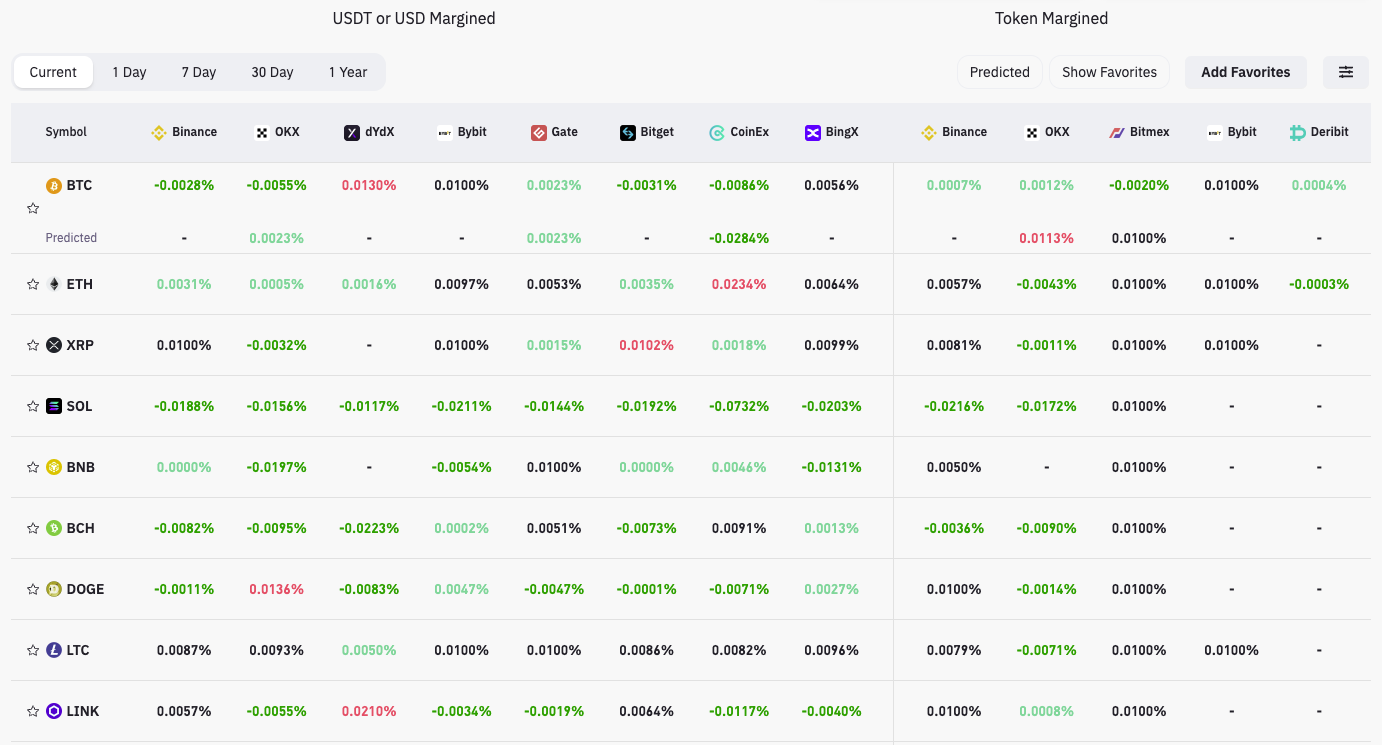Click the dYdX exchange logo

[352, 132]
